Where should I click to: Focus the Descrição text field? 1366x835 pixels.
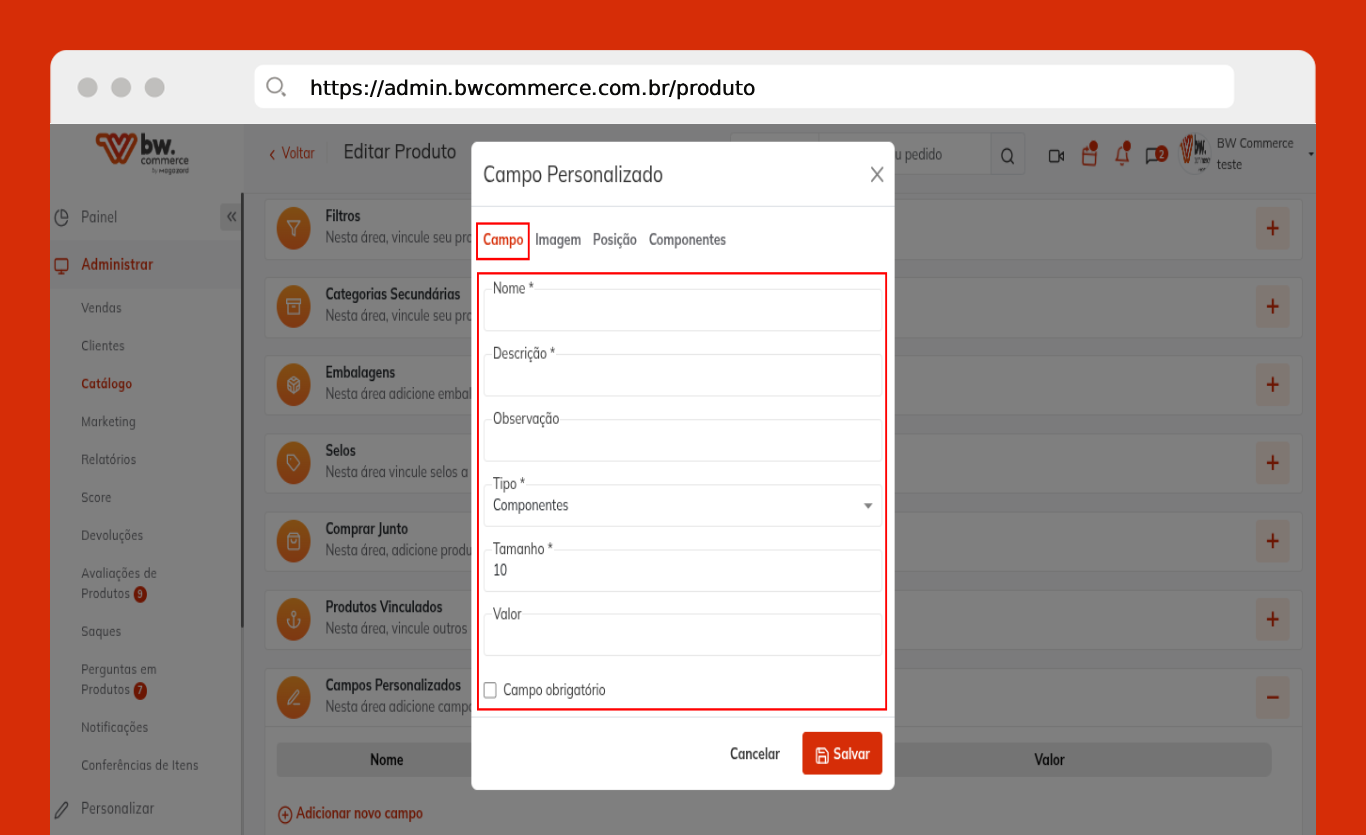point(683,375)
